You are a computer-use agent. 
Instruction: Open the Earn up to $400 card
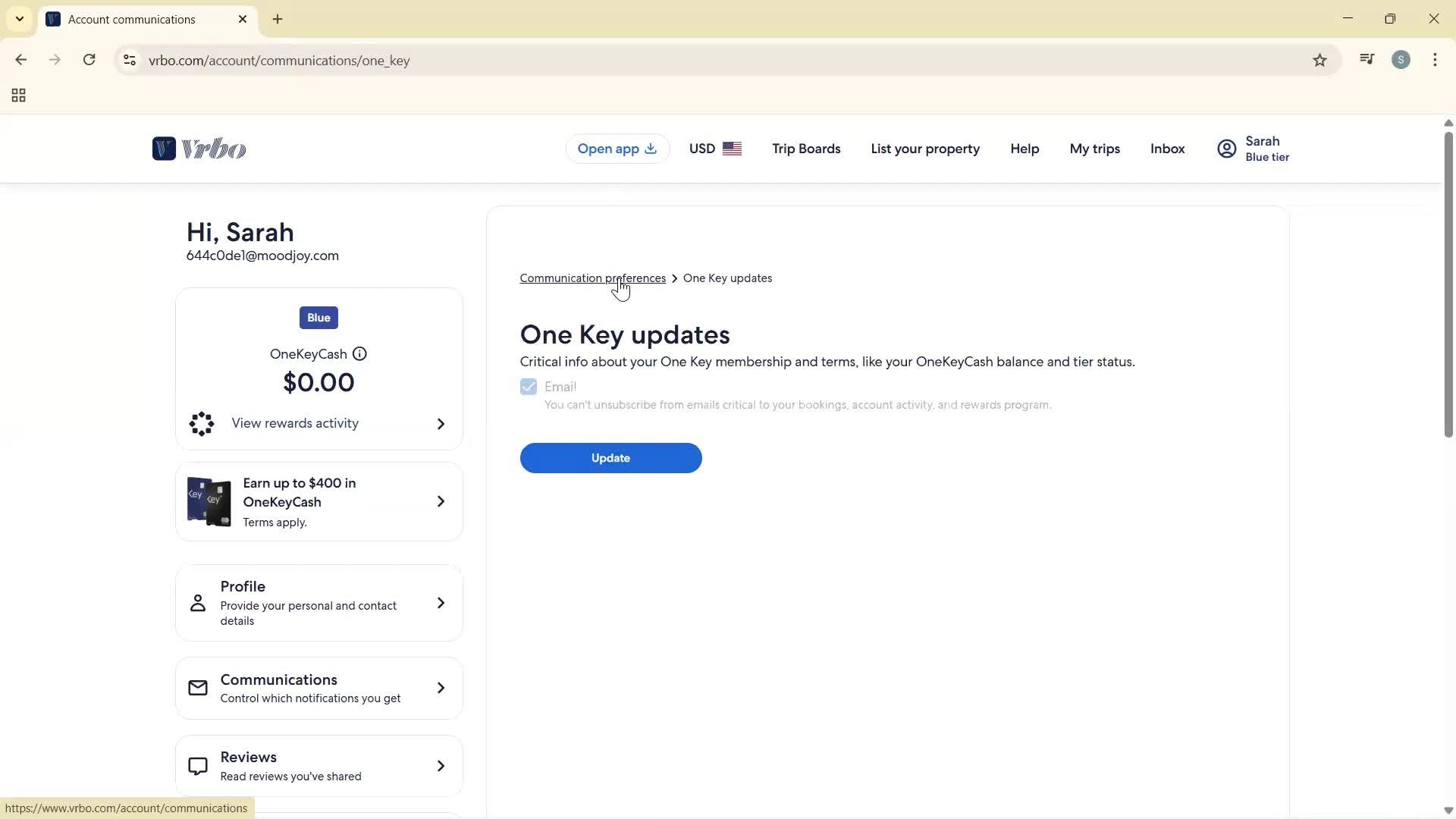click(x=318, y=502)
